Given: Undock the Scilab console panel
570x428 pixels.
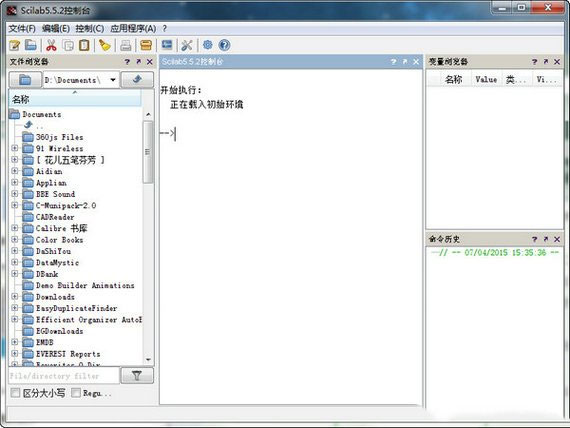Looking at the screenshot, I should [x=405, y=61].
